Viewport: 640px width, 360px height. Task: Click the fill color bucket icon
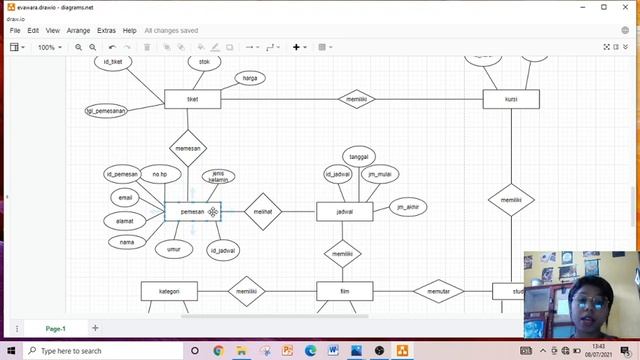(201, 47)
